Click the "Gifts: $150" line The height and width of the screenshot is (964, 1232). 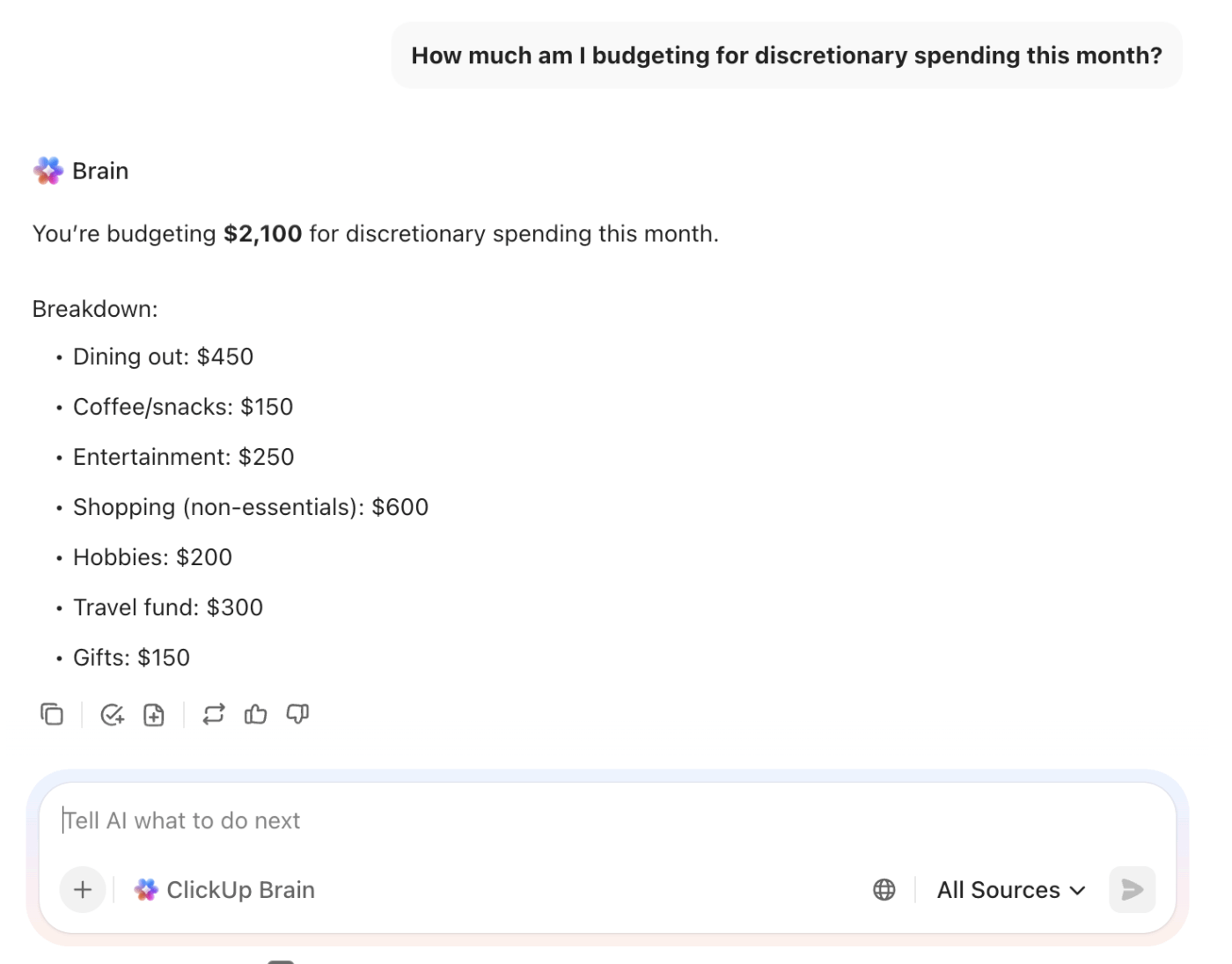[131, 658]
